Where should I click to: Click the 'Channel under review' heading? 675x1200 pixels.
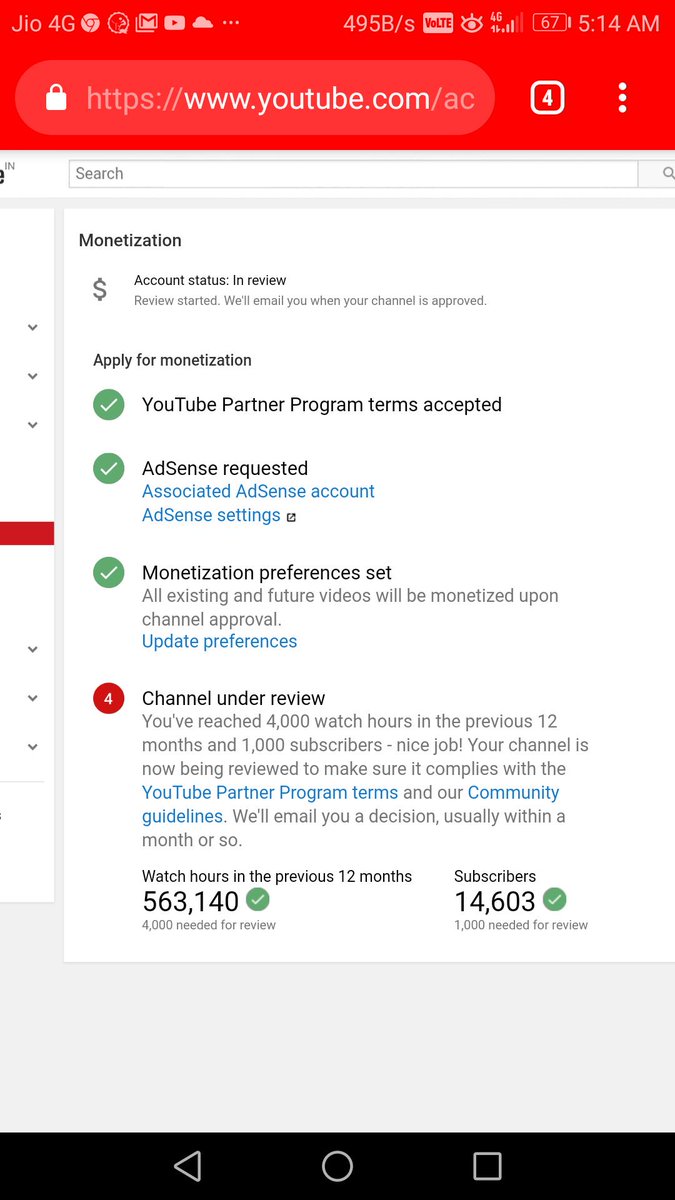[233, 698]
